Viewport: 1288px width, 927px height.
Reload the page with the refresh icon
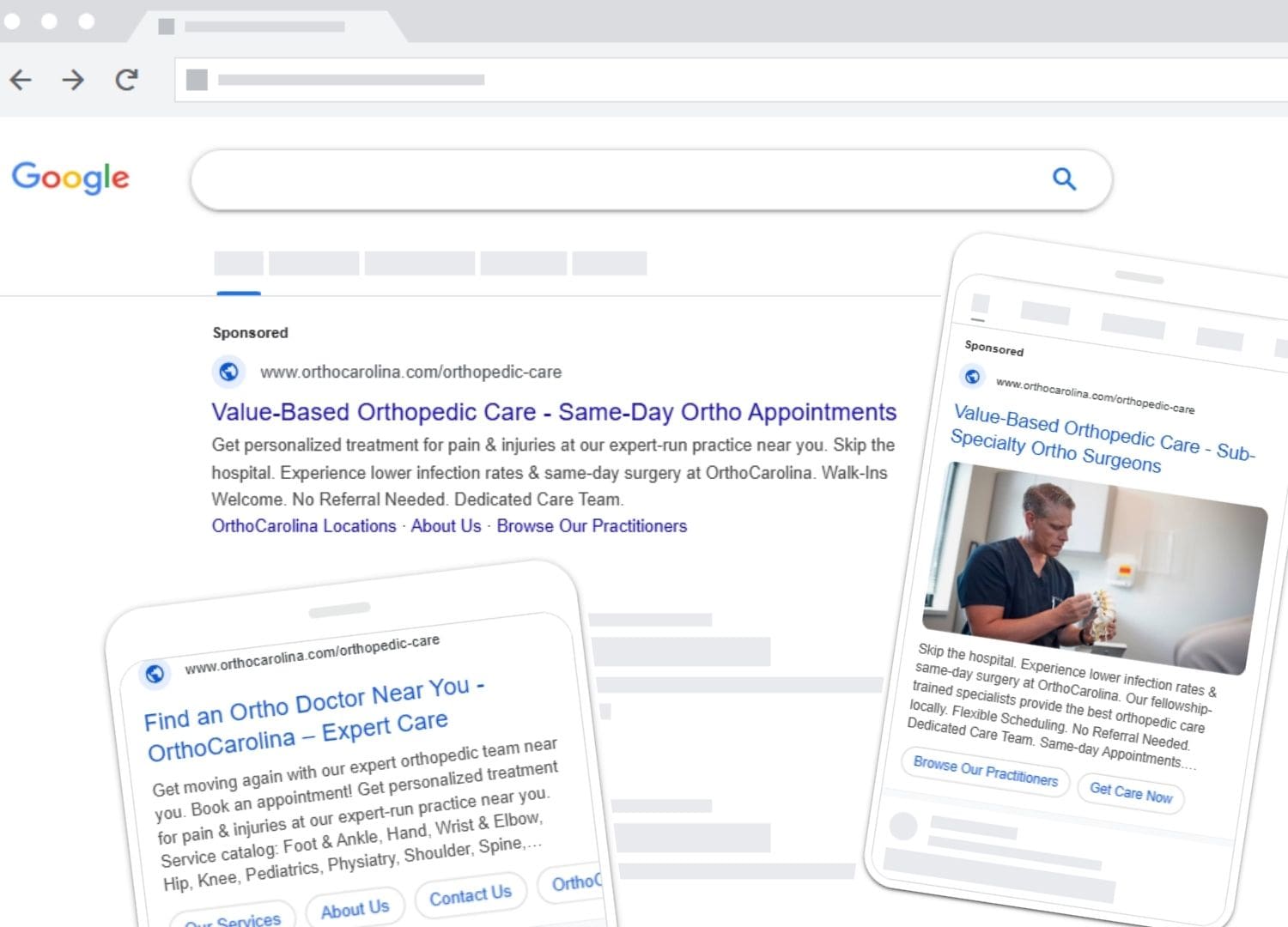pos(126,80)
